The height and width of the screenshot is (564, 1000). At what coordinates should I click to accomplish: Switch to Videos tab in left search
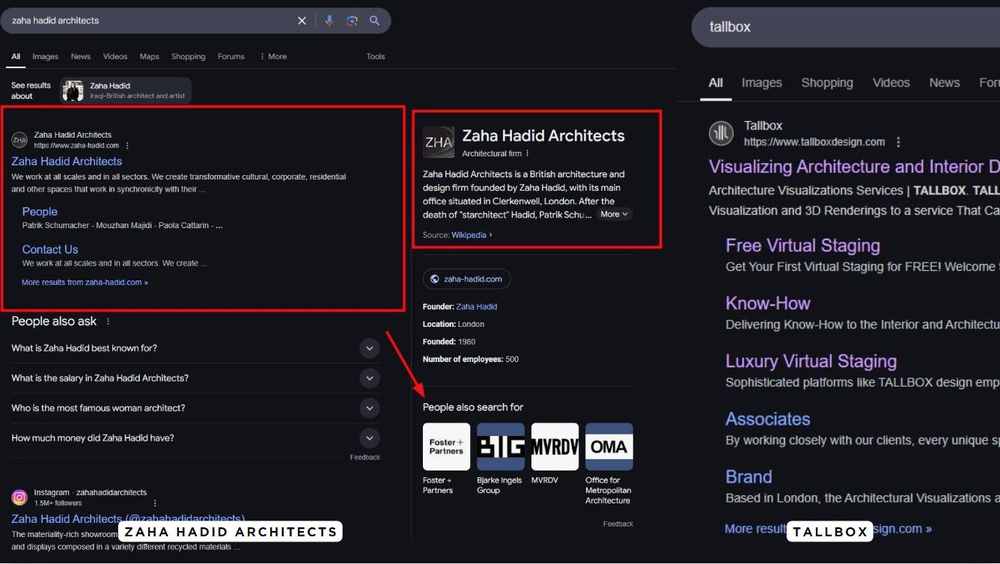coord(115,57)
